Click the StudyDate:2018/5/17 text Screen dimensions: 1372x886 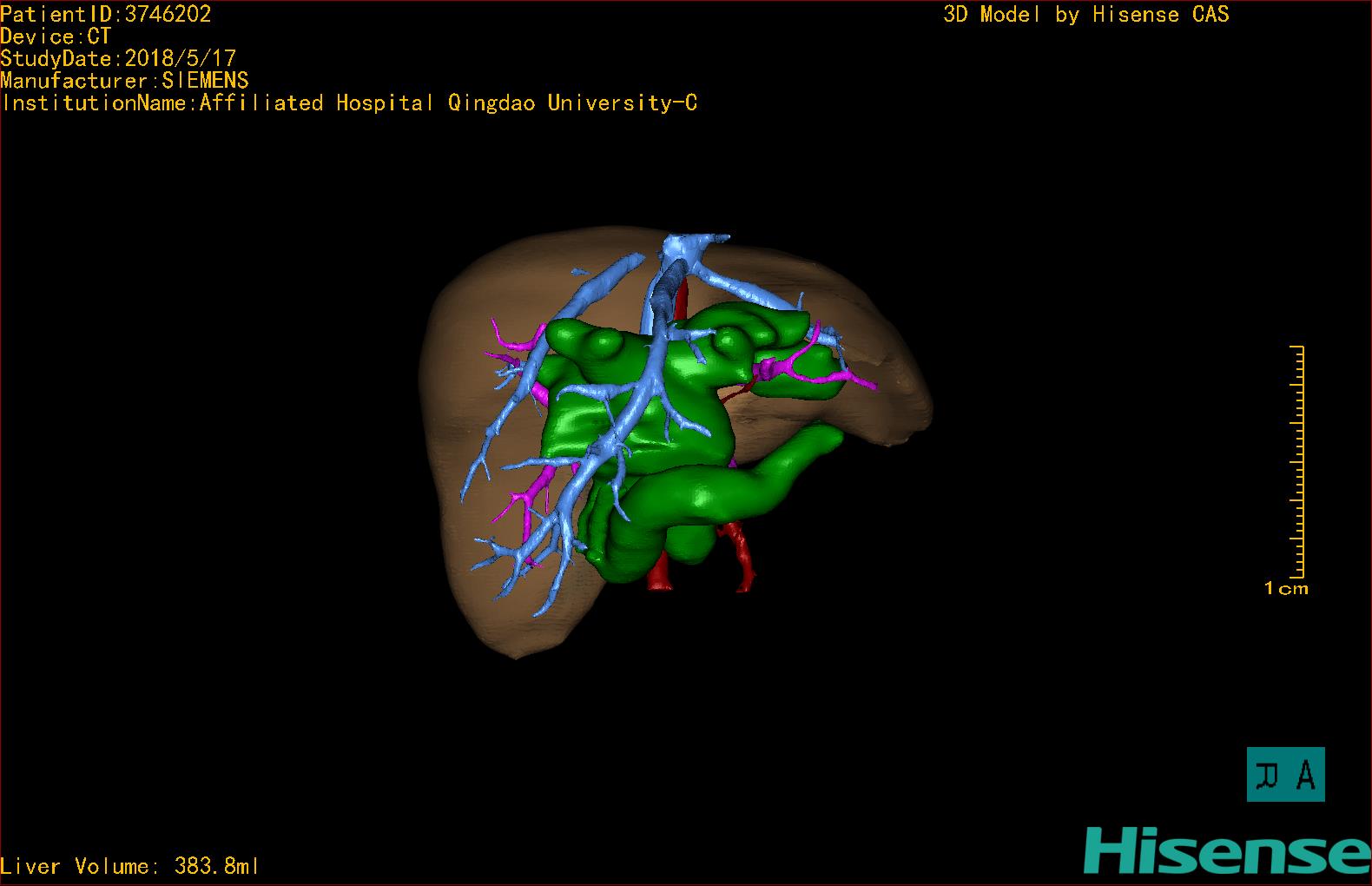coord(118,58)
